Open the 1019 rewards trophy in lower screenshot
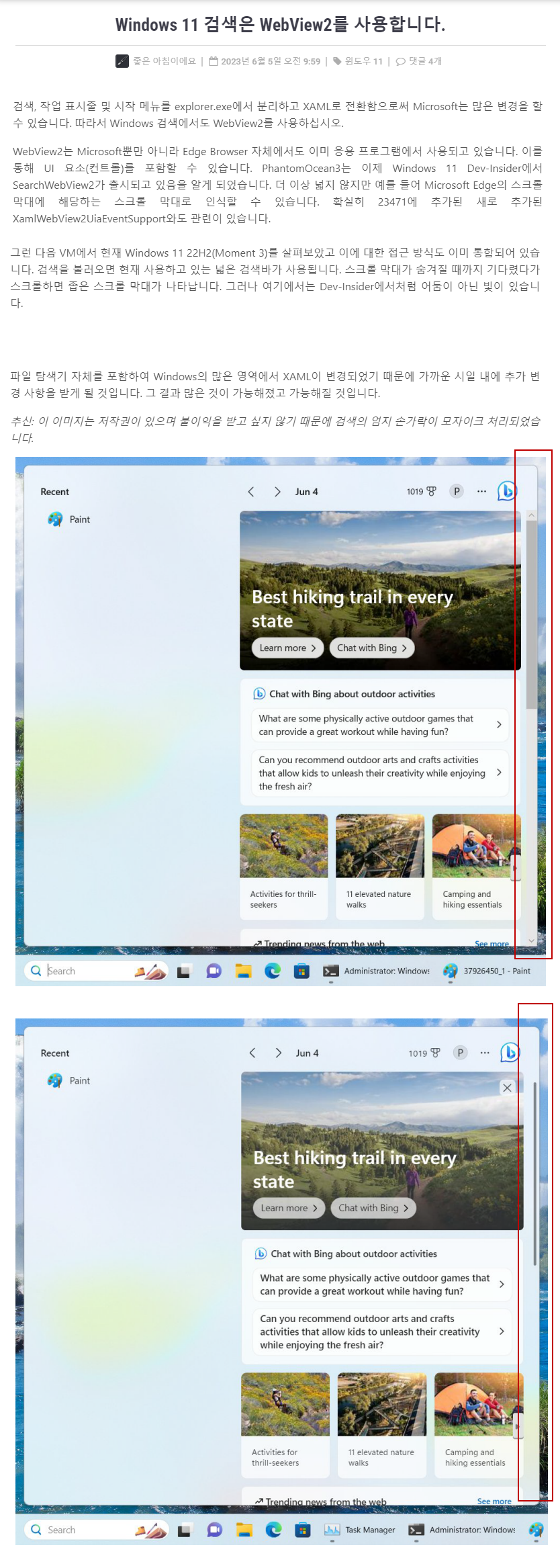 (424, 1053)
